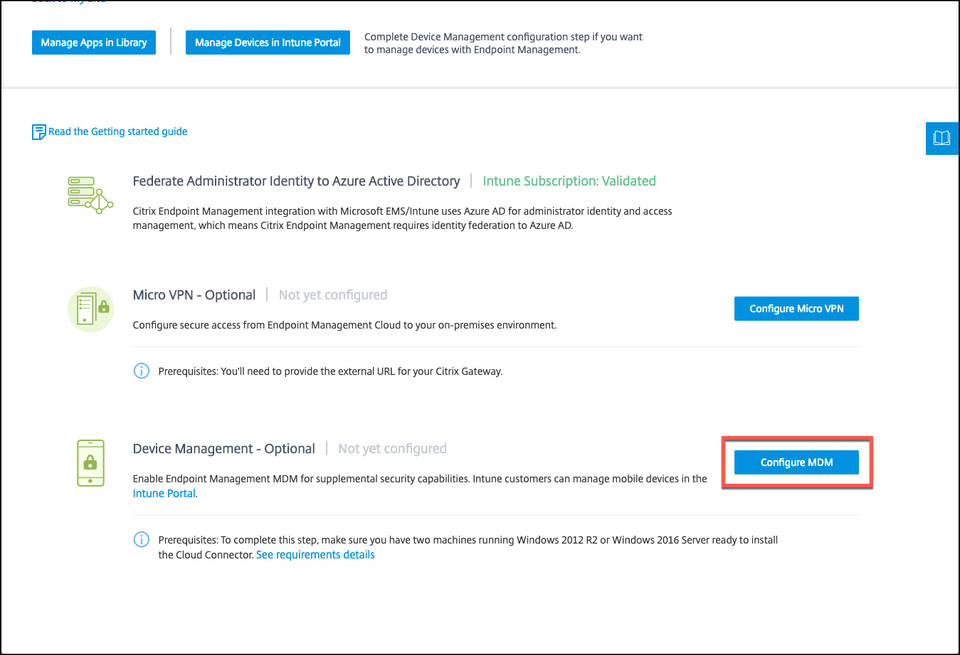Click the Manage Devices in Intune Portal button
The image size is (960, 655).
coord(267,42)
